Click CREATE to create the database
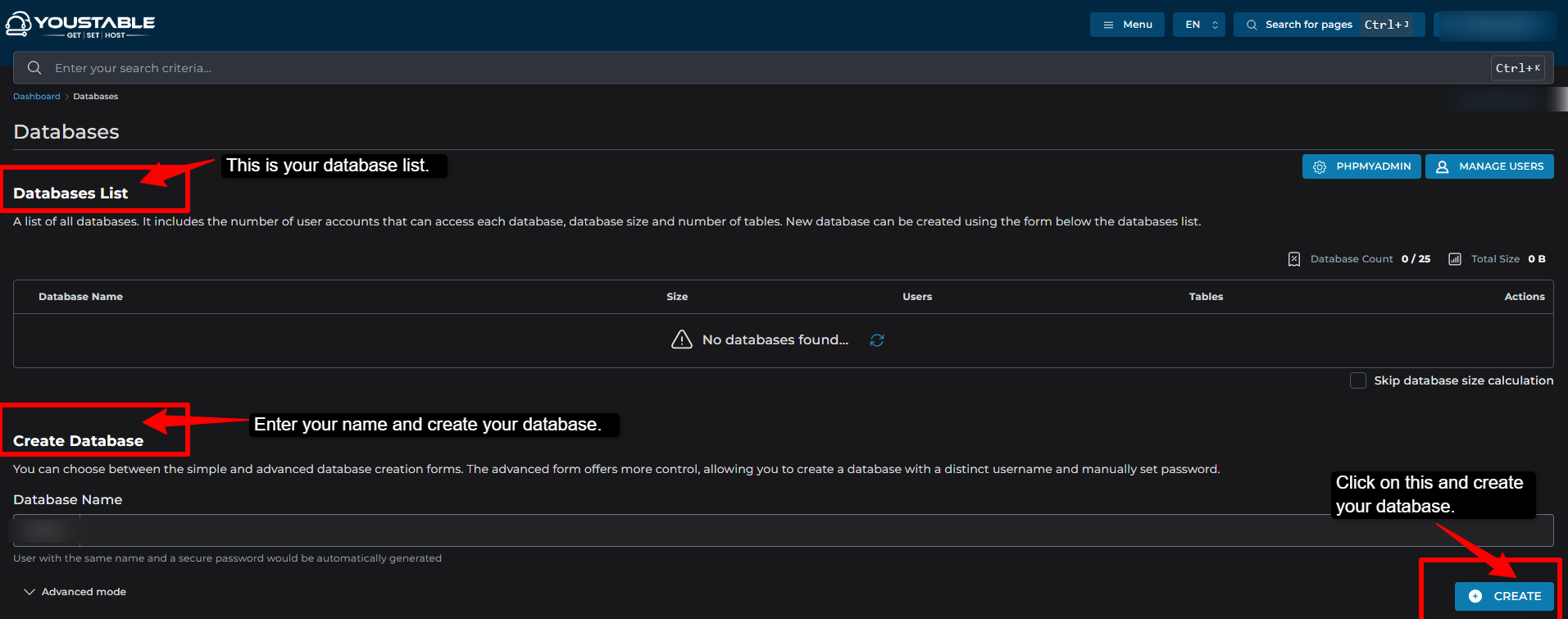 click(x=1505, y=596)
